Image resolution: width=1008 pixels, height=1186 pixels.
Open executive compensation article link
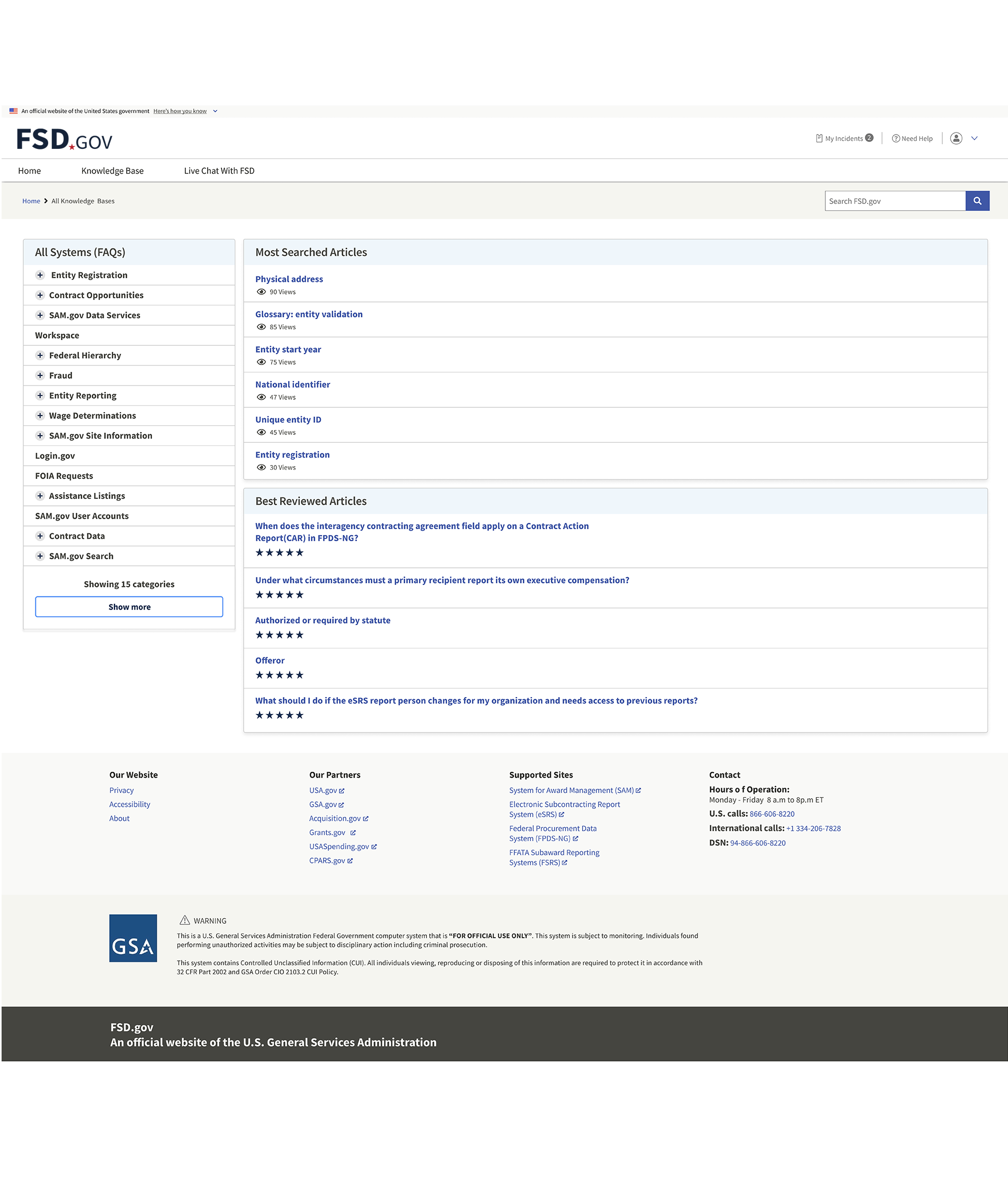click(442, 580)
